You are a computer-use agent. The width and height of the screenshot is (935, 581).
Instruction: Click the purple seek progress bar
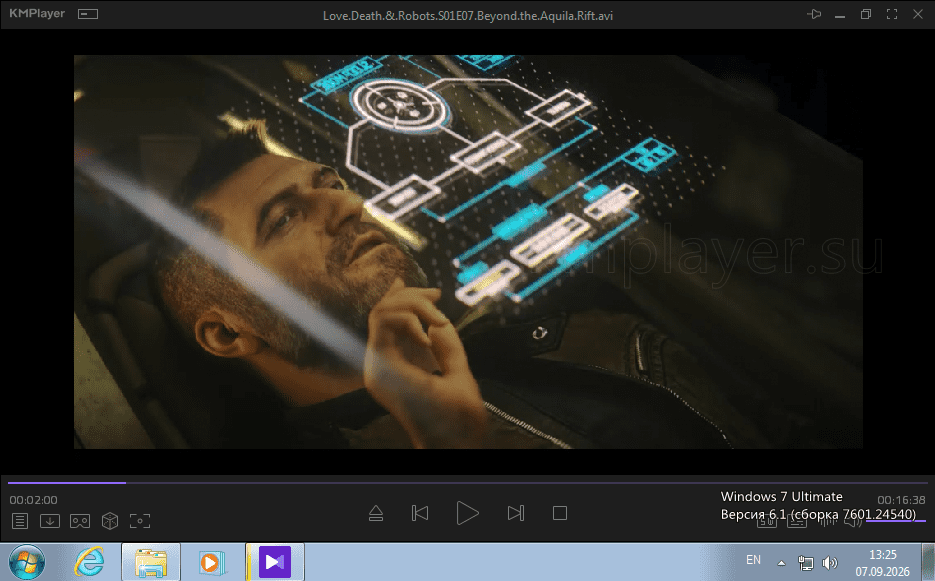[x=468, y=483]
